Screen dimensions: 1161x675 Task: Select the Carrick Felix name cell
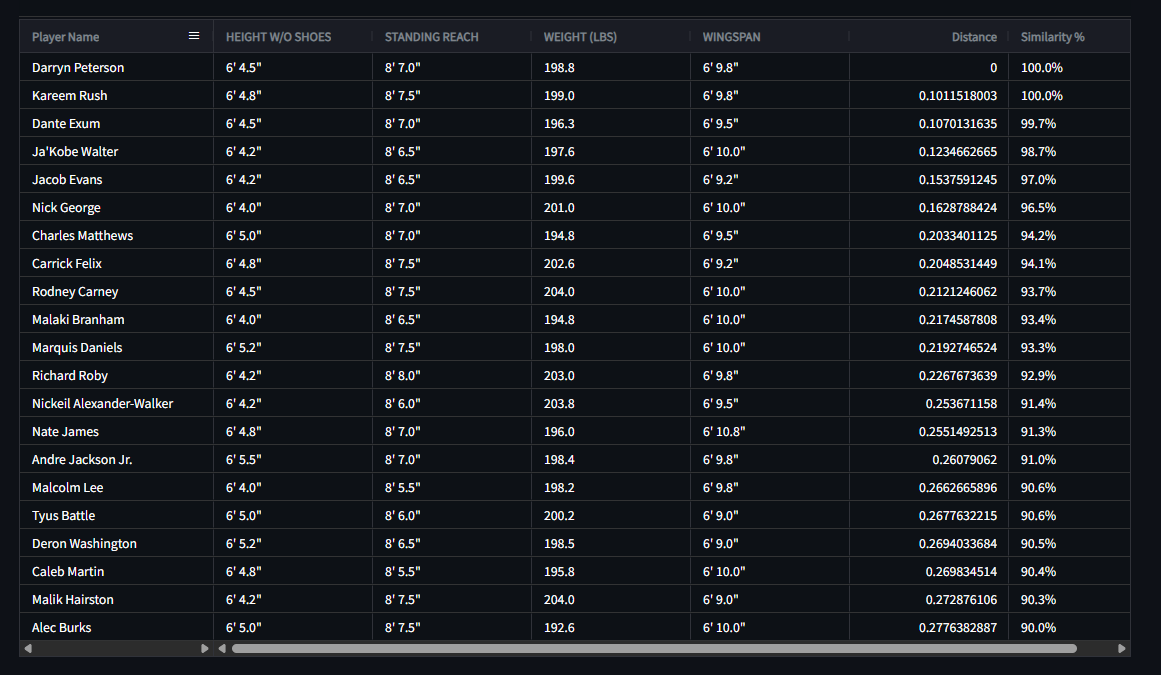116,263
